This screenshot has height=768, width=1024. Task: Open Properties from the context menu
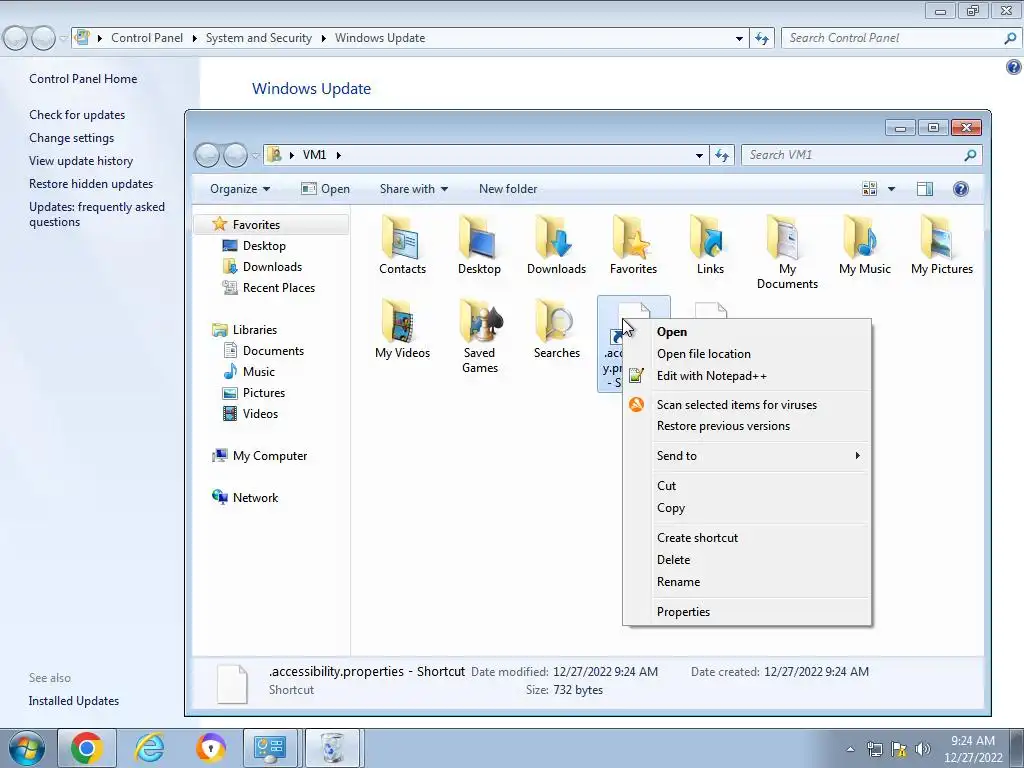747,612
